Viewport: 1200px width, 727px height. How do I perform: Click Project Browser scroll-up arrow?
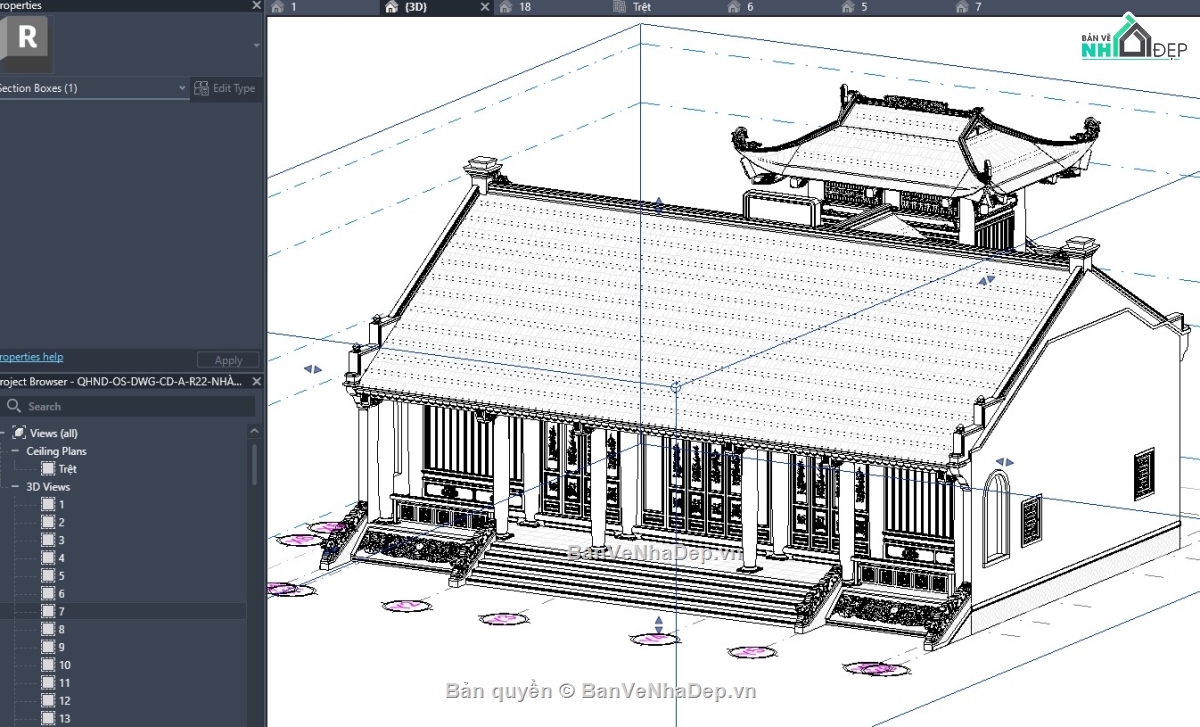(x=254, y=431)
